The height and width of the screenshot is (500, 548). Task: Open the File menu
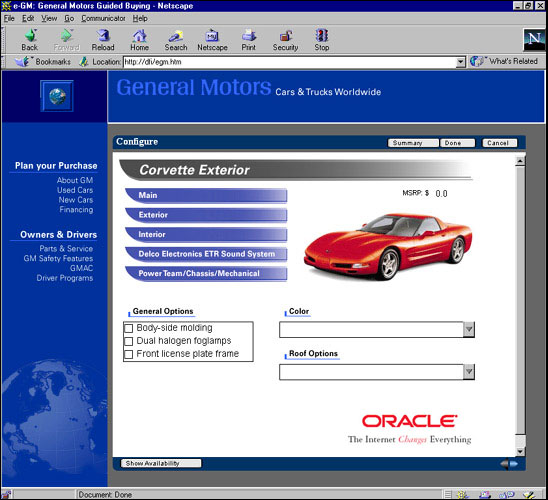click(9, 18)
